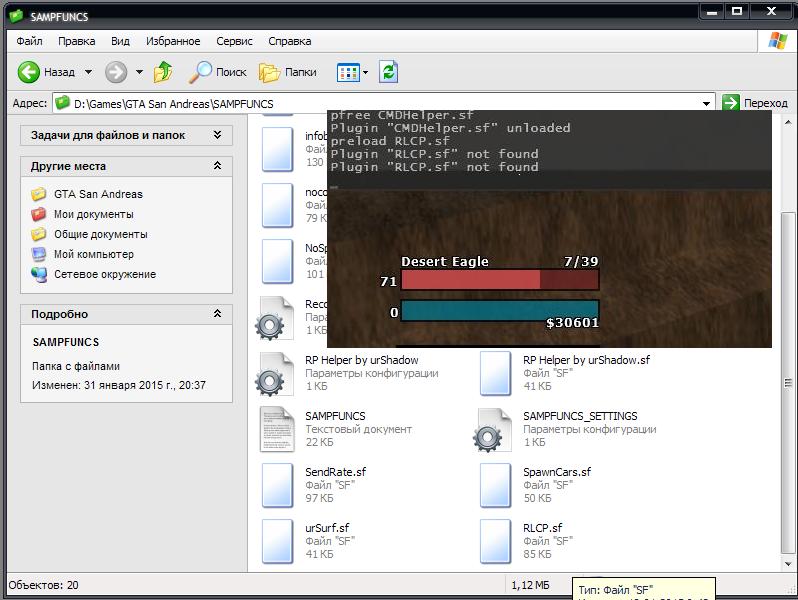This screenshot has height=600, width=798.
Task: Select the RLCP.sf file icon
Action: [x=495, y=541]
